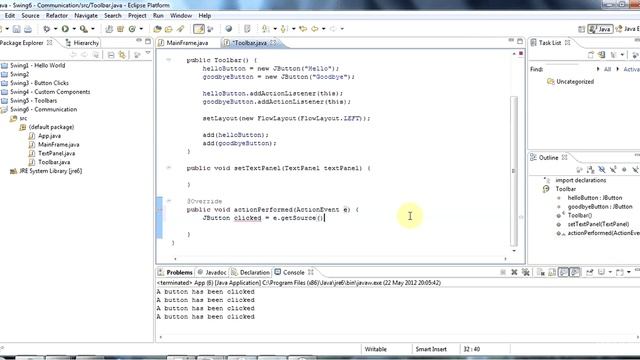Viewport: 640px width, 360px height.
Task: Open the Debug button dropdown arrow
Action: pos(55,29)
